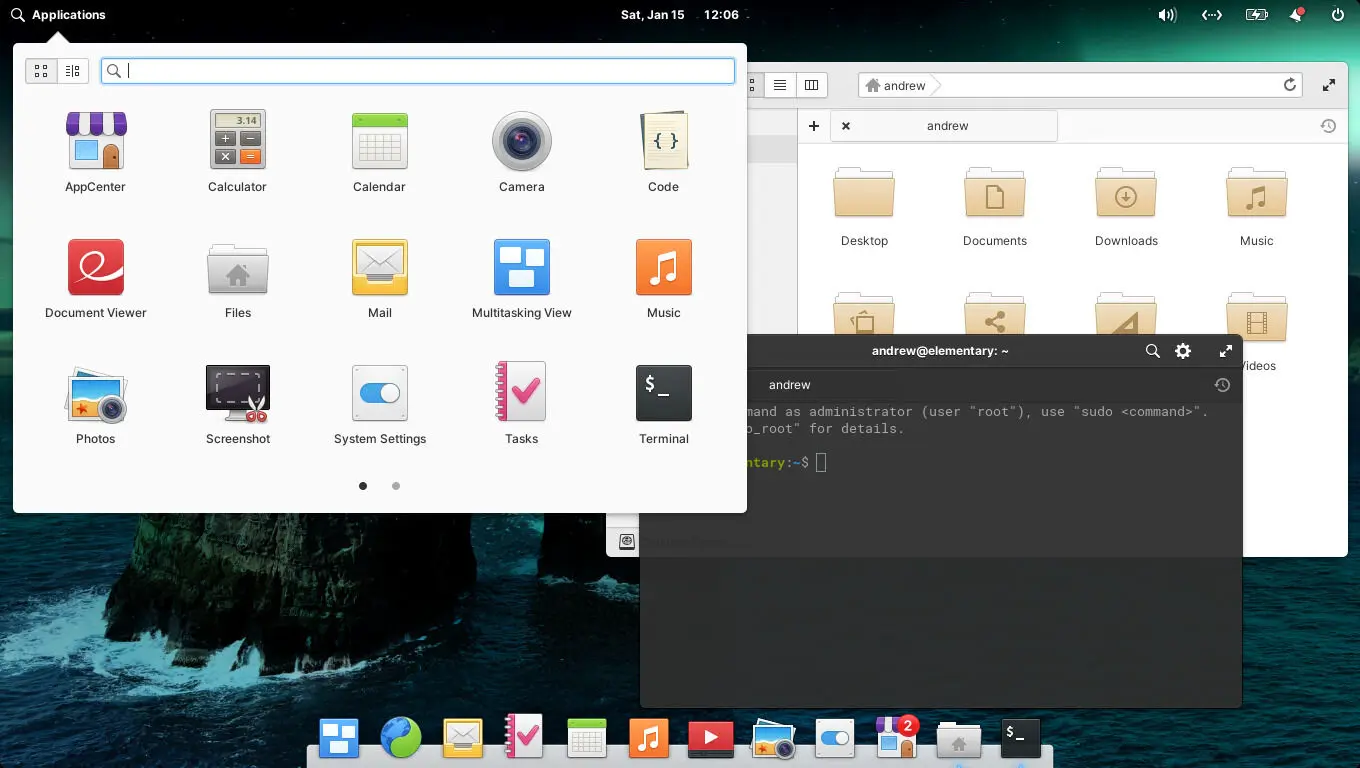Viewport: 1360px width, 768px height.
Task: Focus the applications search field
Action: pyautogui.click(x=418, y=71)
